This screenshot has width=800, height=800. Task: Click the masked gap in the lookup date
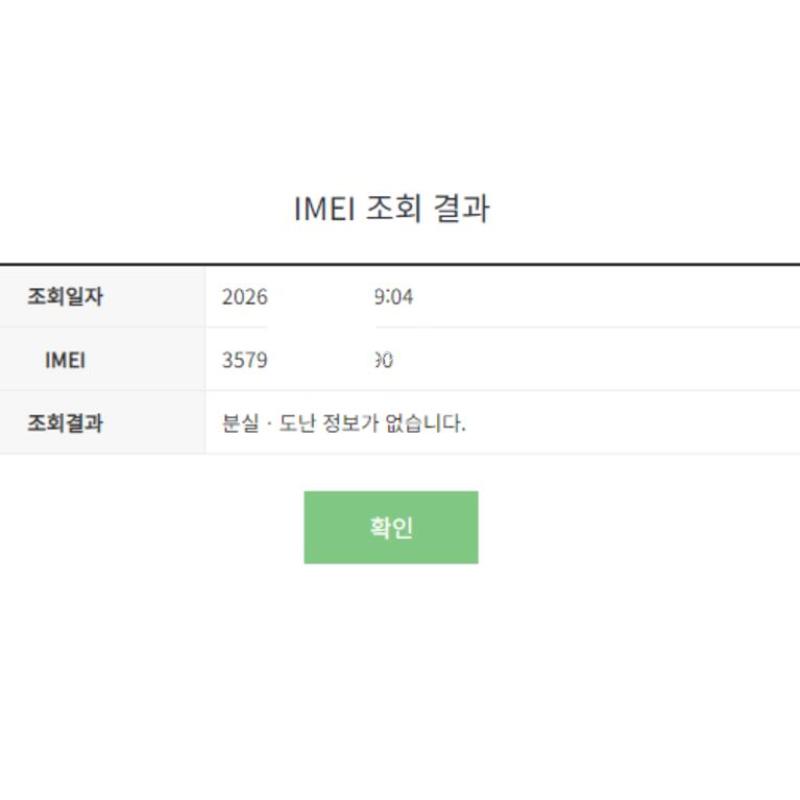[320, 297]
